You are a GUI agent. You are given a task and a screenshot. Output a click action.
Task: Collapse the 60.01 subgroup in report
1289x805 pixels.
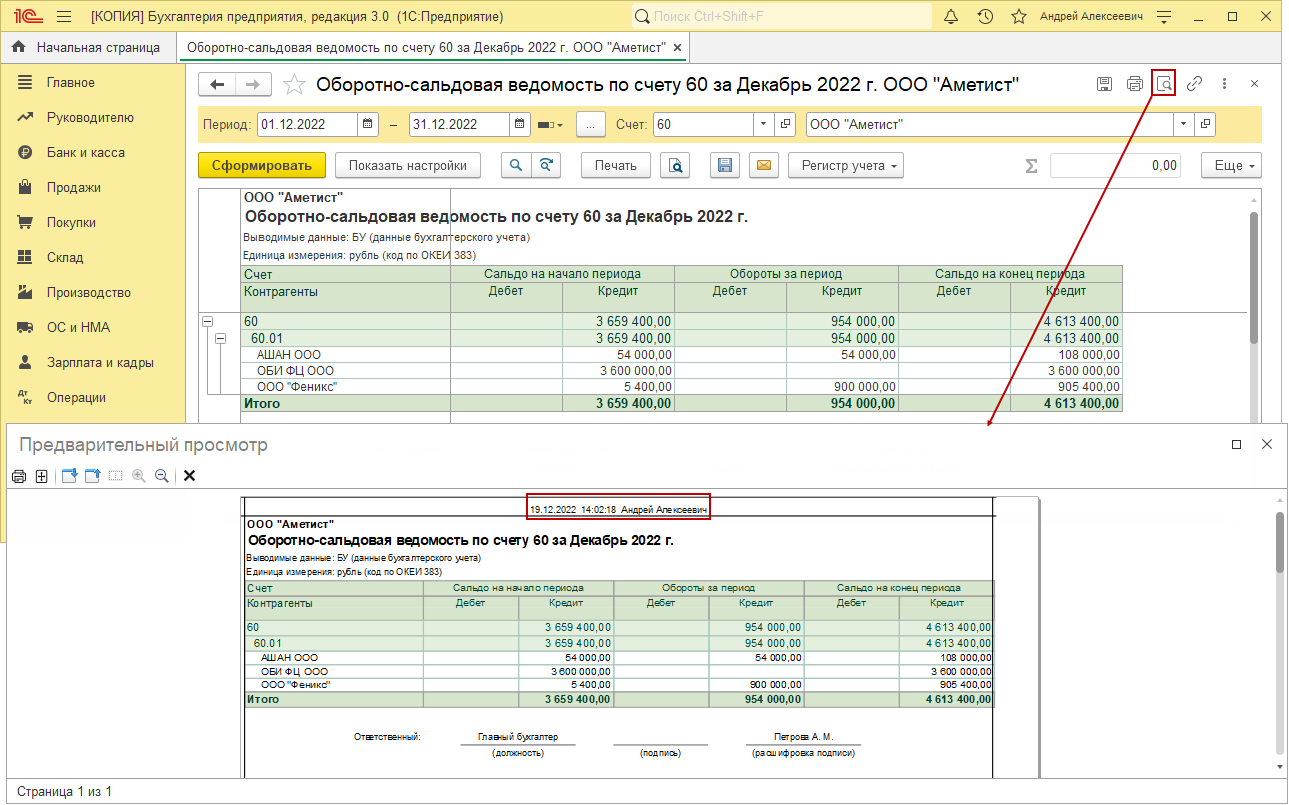[x=221, y=339]
